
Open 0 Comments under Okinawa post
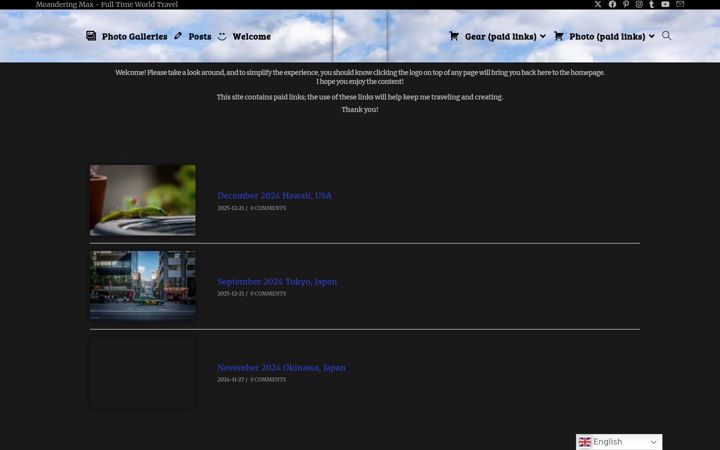click(x=268, y=380)
